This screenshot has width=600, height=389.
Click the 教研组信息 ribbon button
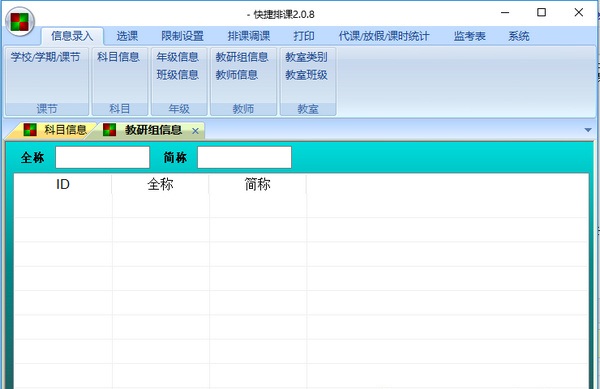[x=242, y=57]
